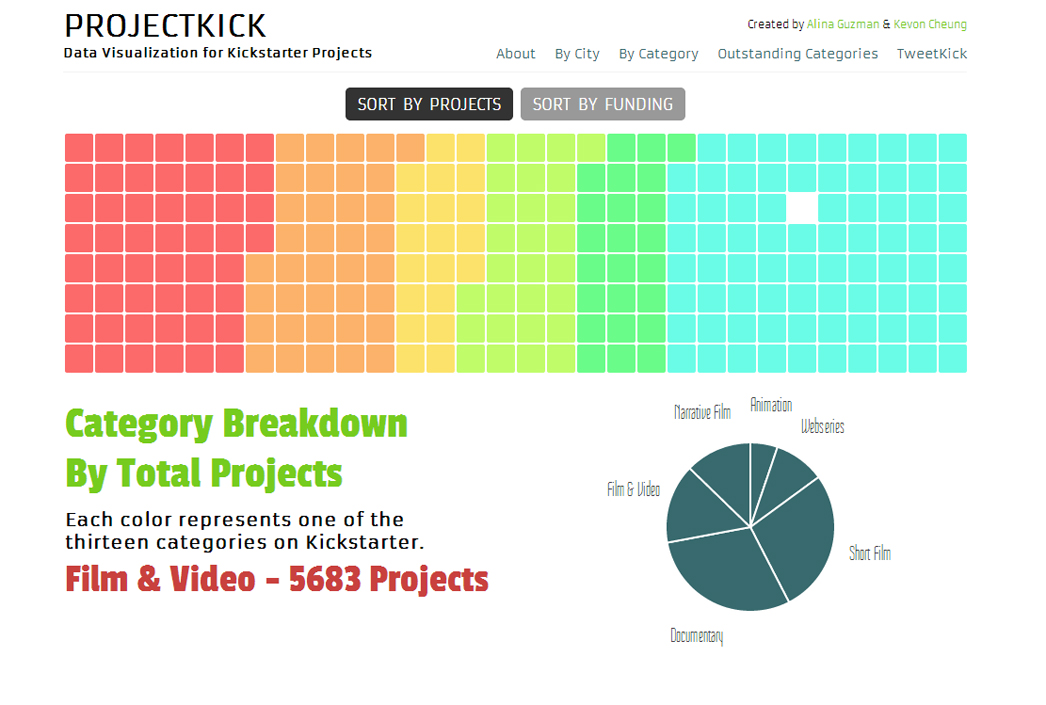Screen dimensions: 1046x705
Task: Click the "Category Breakdown" heading
Action: (236, 424)
